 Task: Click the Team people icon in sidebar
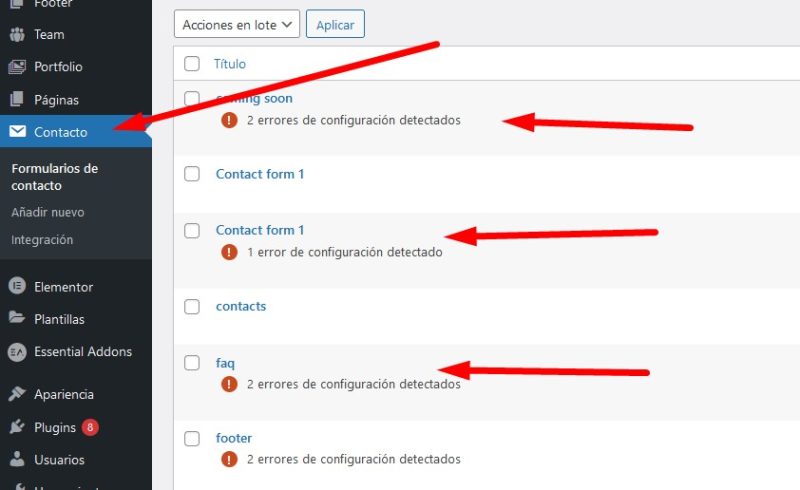point(16,34)
